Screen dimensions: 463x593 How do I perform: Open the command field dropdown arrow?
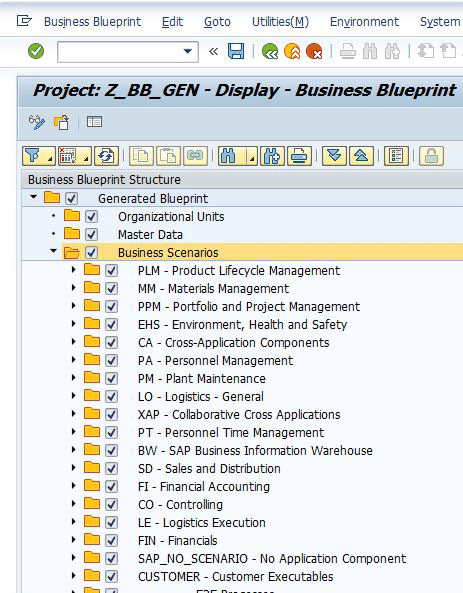[x=188, y=51]
